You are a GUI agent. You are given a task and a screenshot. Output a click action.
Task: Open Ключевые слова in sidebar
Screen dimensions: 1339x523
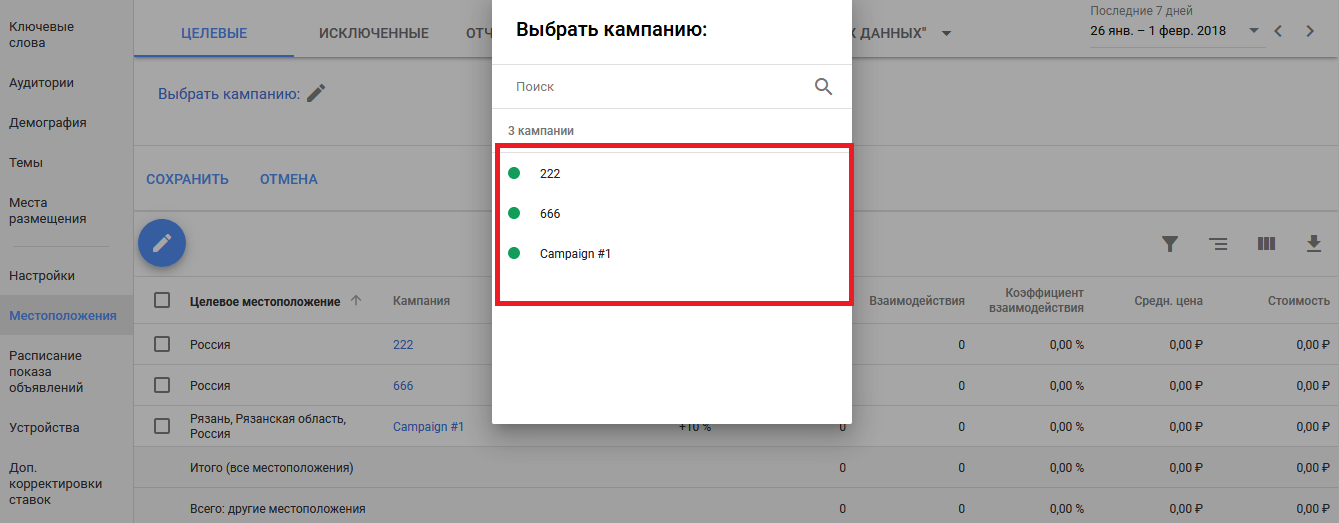41,35
